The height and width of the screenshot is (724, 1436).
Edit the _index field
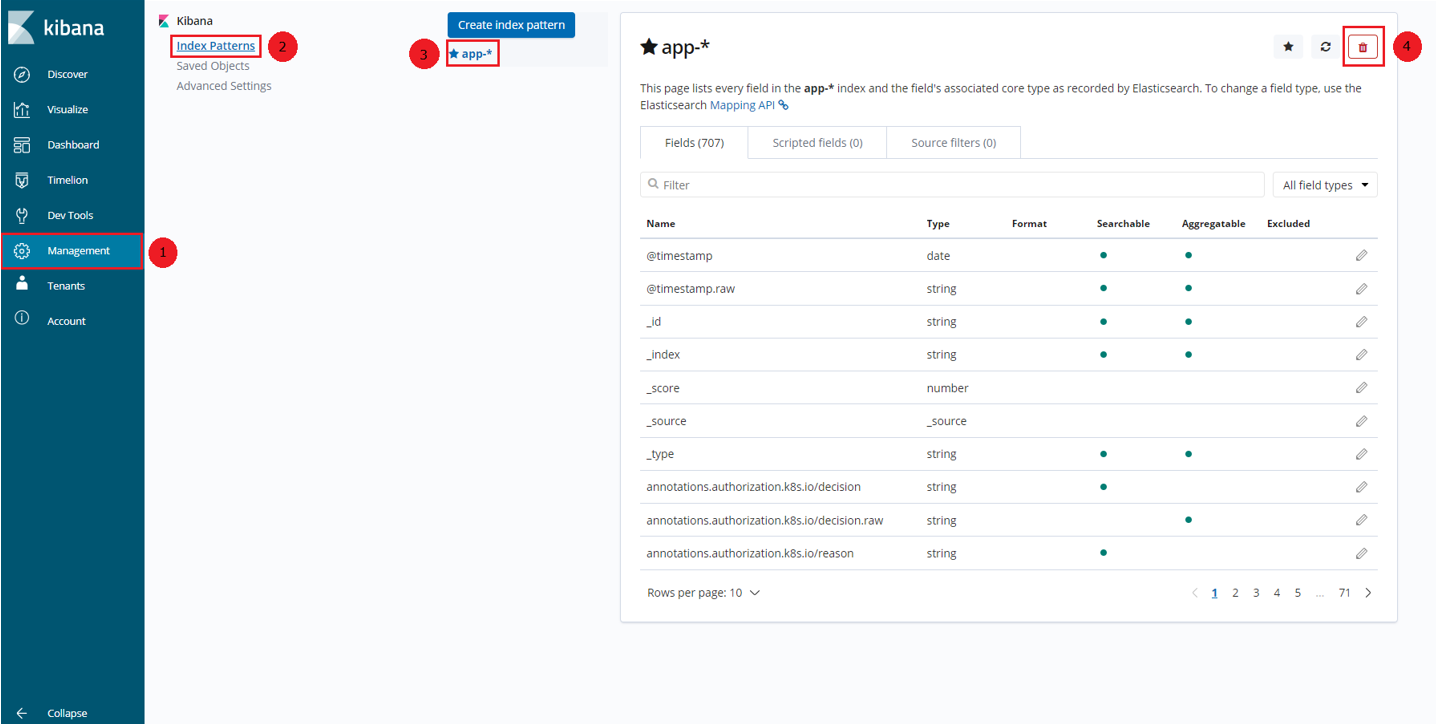pyautogui.click(x=1361, y=355)
